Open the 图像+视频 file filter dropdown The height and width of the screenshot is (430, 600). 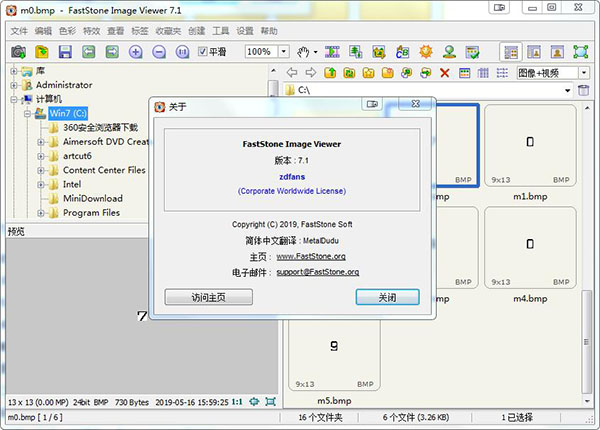[584, 72]
